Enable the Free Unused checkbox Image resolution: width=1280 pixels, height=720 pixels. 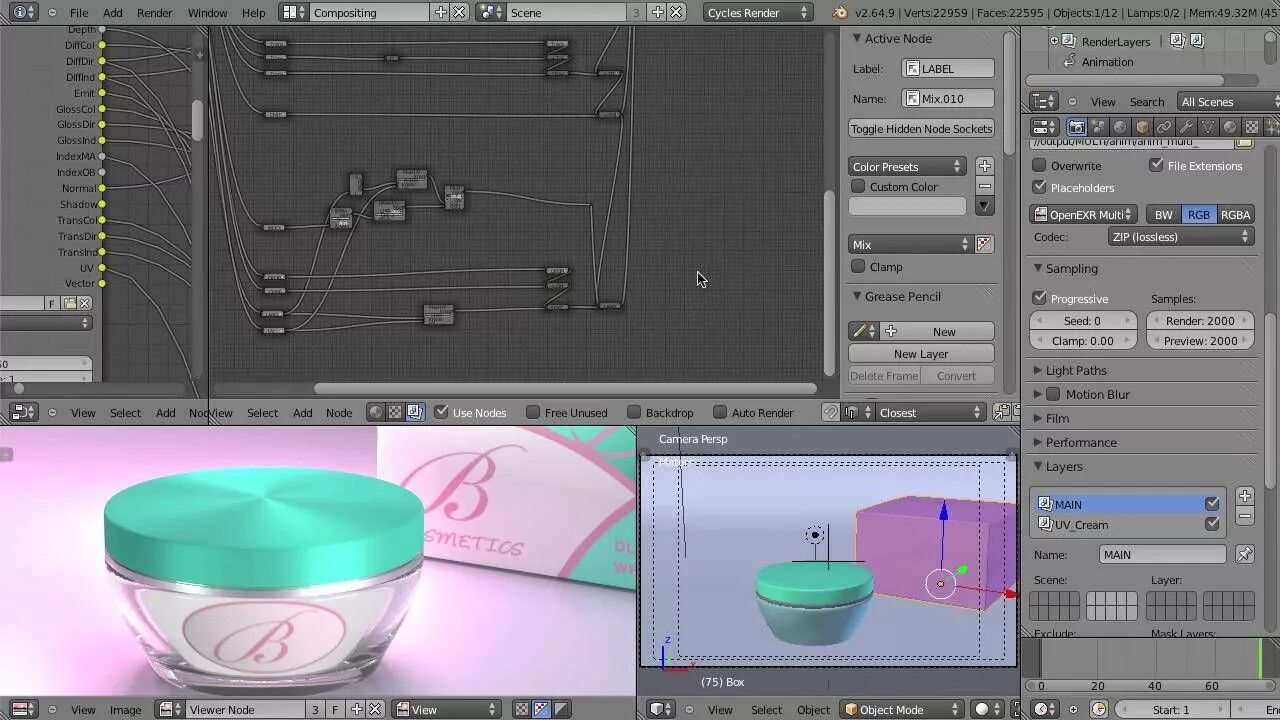534,412
